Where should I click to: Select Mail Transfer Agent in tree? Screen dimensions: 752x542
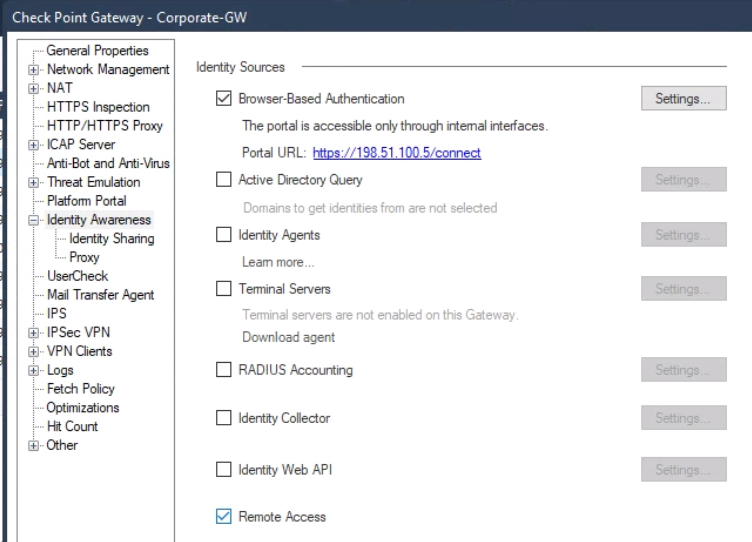(101, 295)
